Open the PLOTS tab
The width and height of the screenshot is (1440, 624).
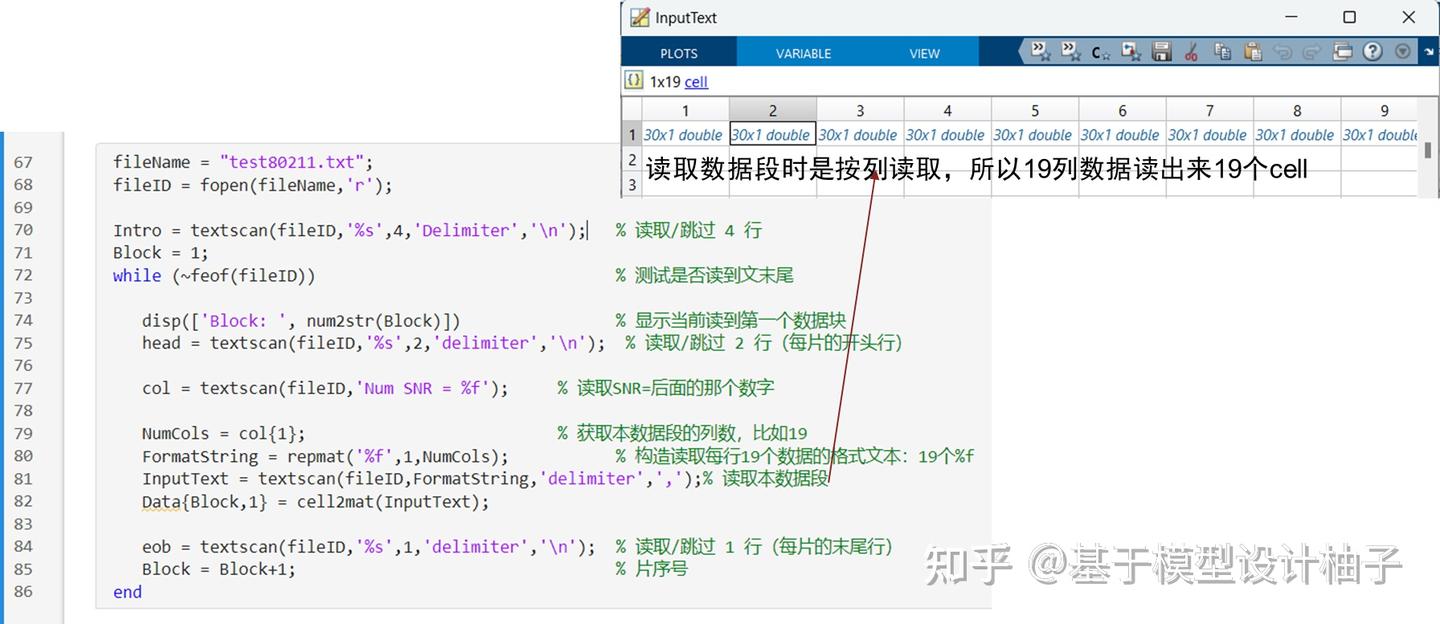coord(678,52)
